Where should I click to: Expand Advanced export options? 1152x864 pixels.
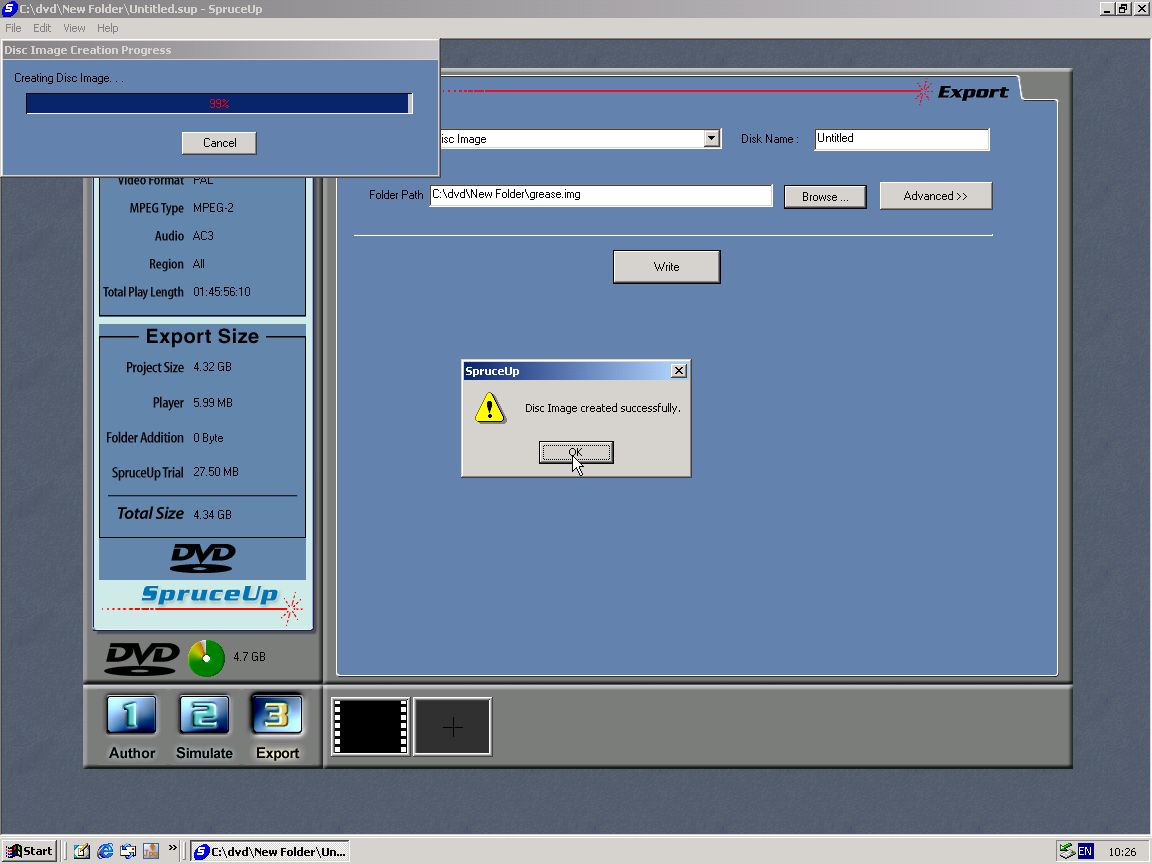point(936,196)
